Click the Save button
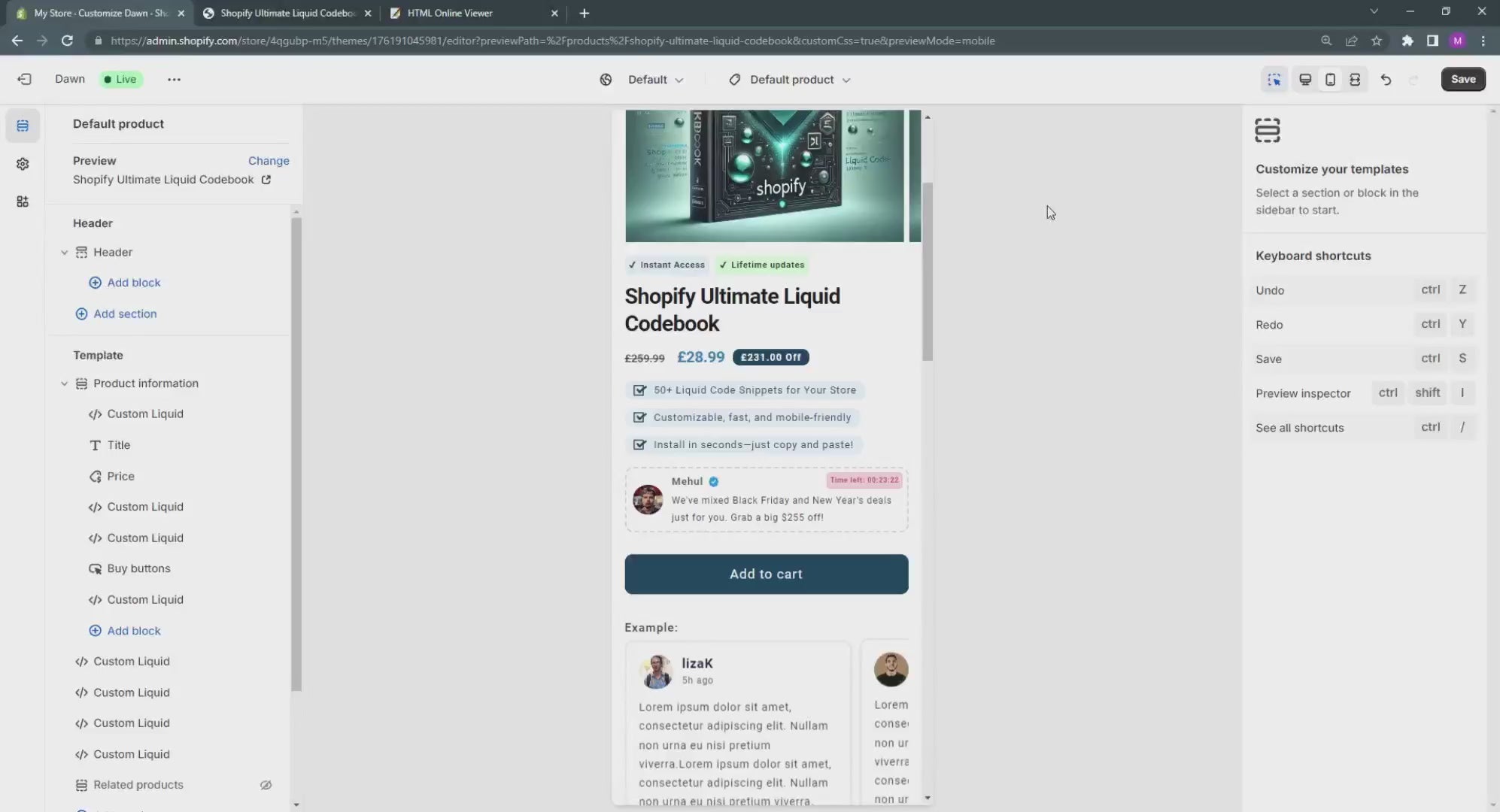Viewport: 1500px width, 812px height. point(1462,79)
